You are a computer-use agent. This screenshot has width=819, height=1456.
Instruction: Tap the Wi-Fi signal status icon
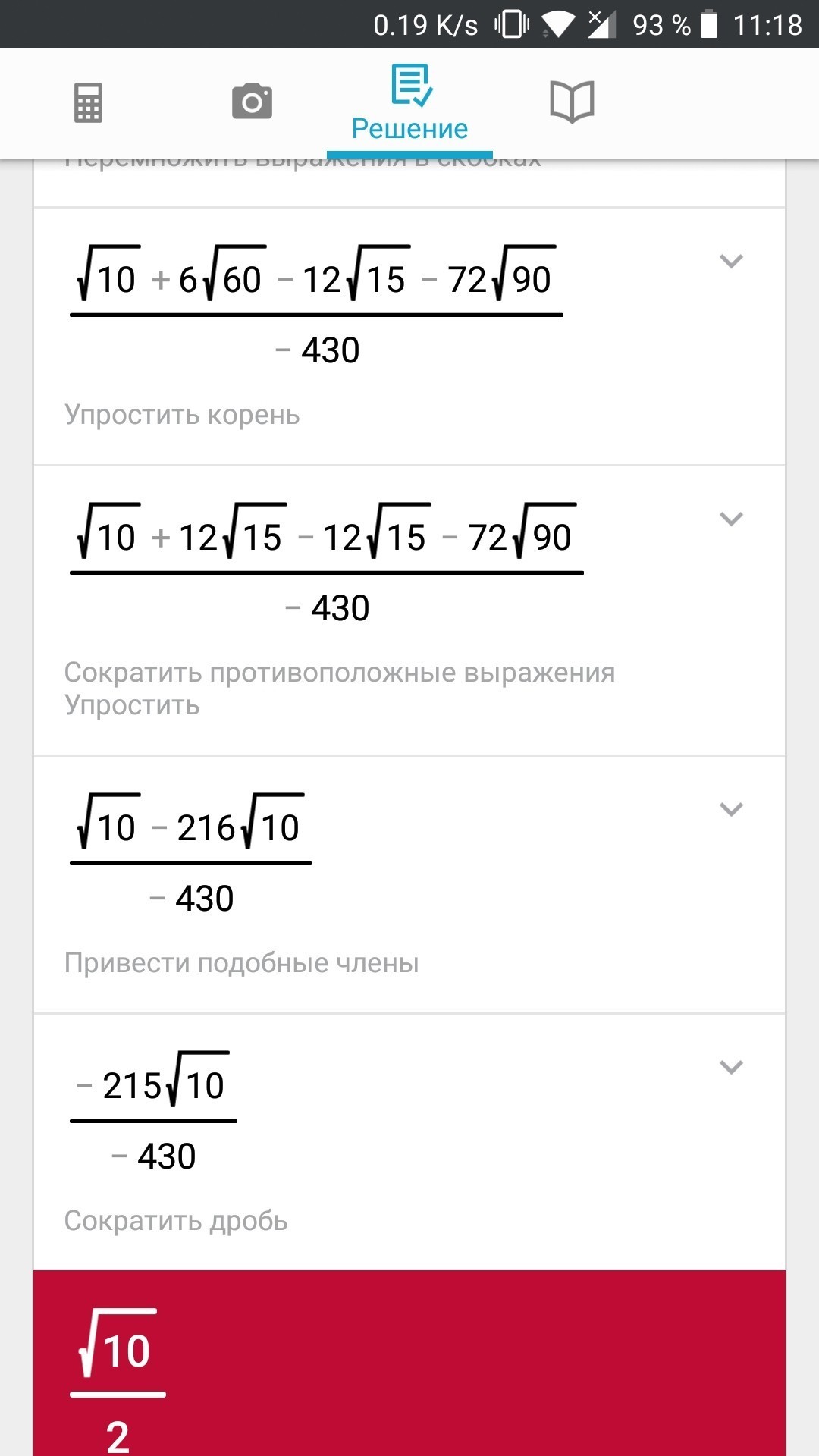[x=558, y=24]
